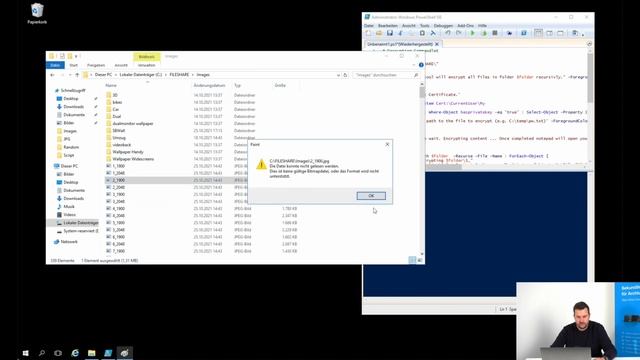Expand the Explorer ribbon with the chevron near help
Screen dimensions: 640x360
413,65
